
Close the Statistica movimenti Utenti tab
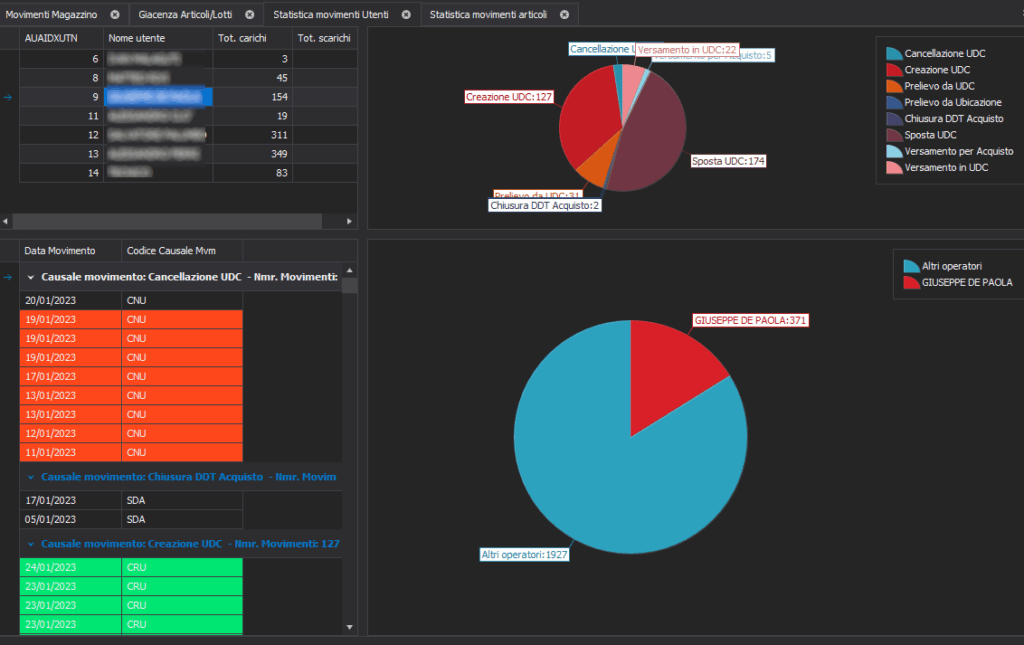pos(406,15)
